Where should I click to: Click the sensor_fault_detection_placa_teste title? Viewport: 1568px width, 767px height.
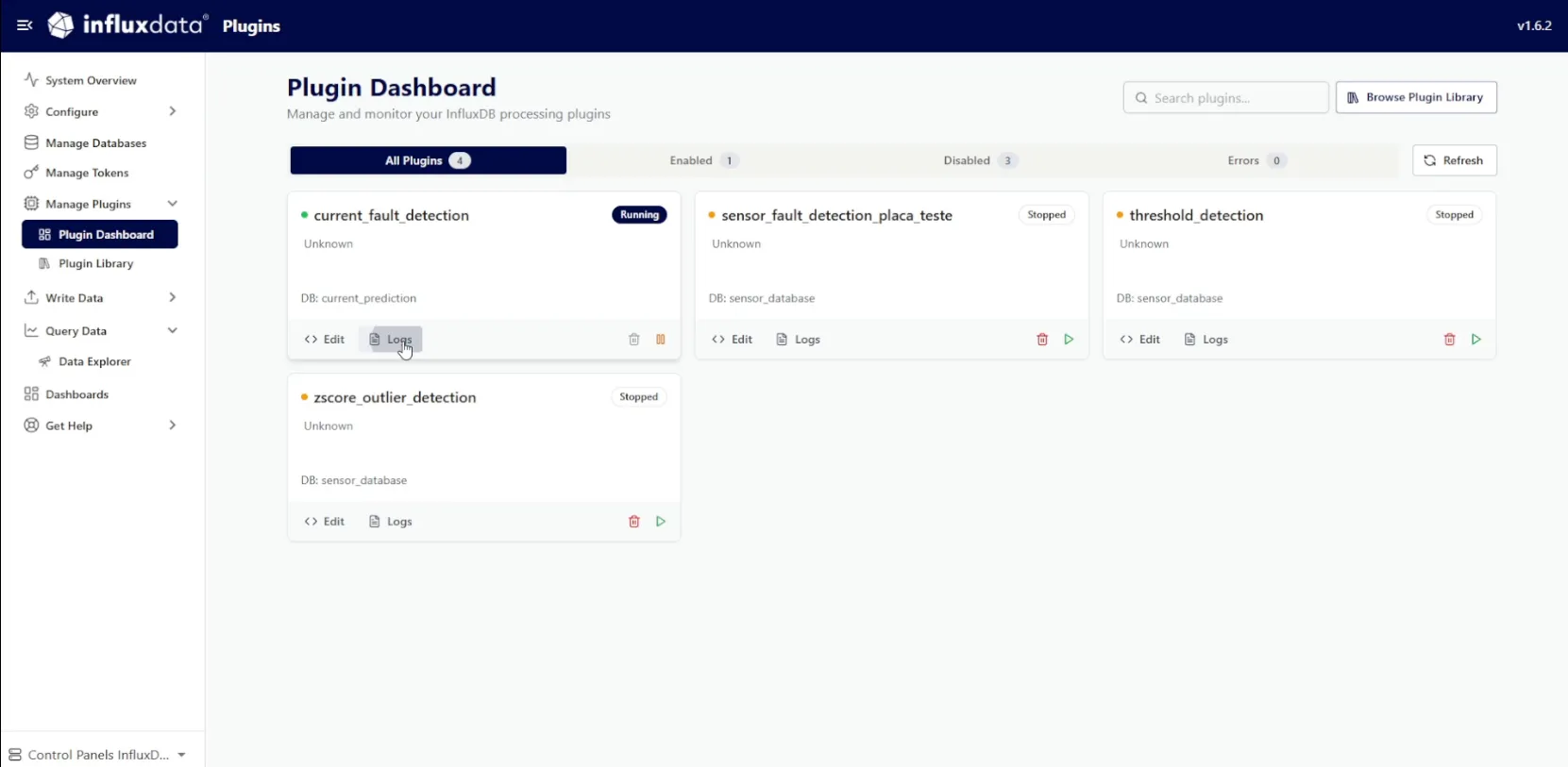836,216
